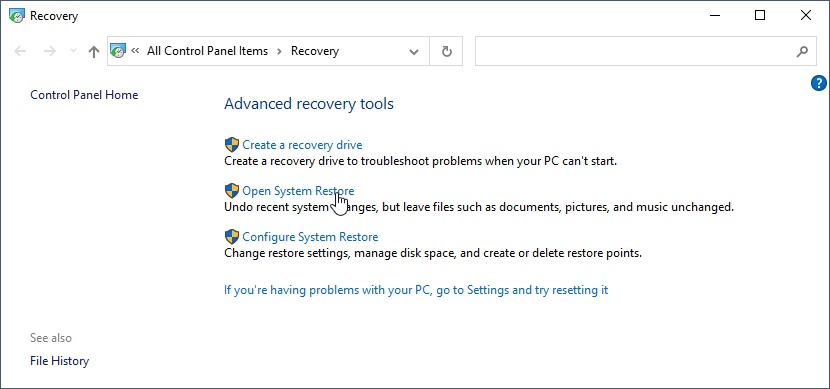Click the Change restore settings description
830x389 pixels.
coord(433,253)
